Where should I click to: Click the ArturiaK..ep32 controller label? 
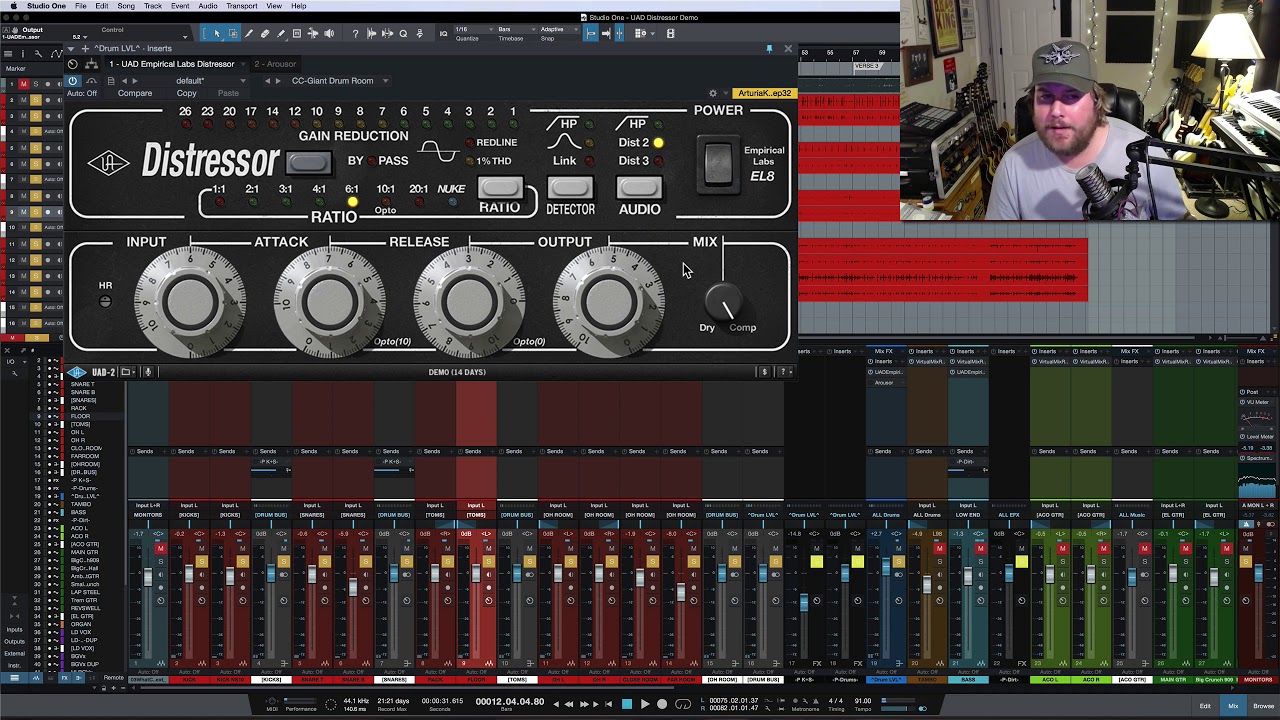tap(765, 93)
